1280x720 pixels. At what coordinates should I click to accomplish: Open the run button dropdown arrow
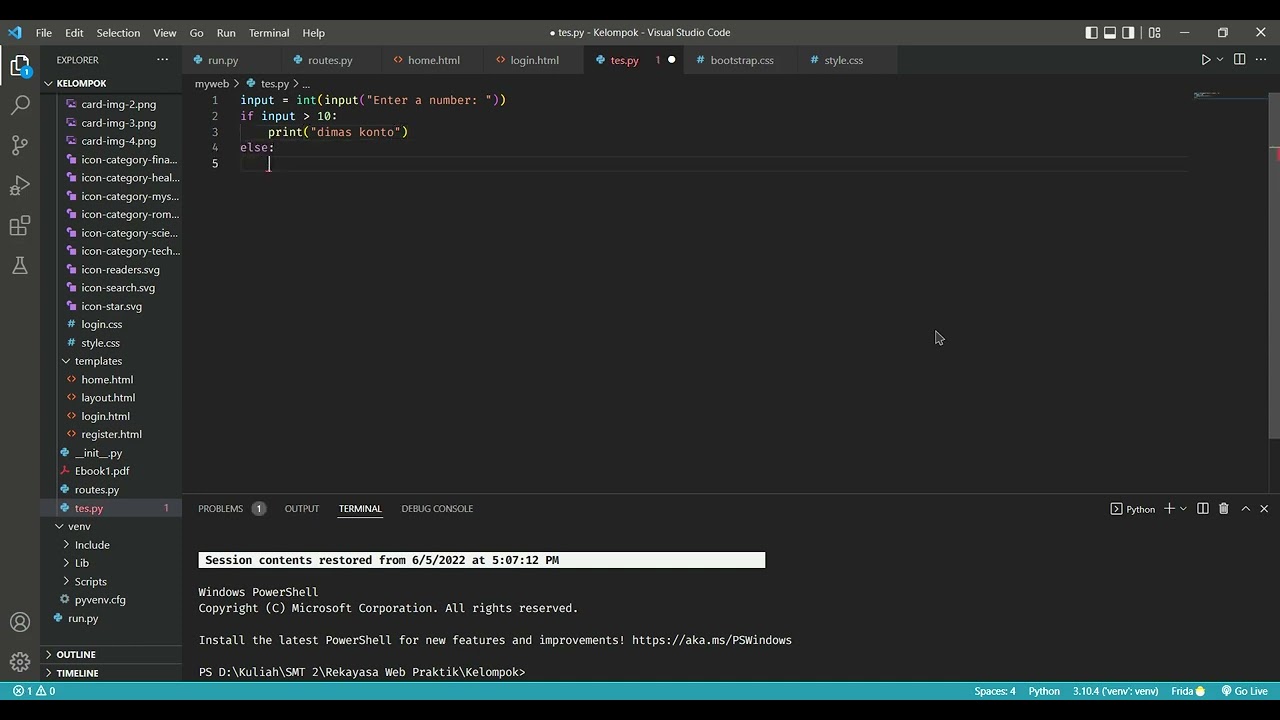[x=1220, y=60]
